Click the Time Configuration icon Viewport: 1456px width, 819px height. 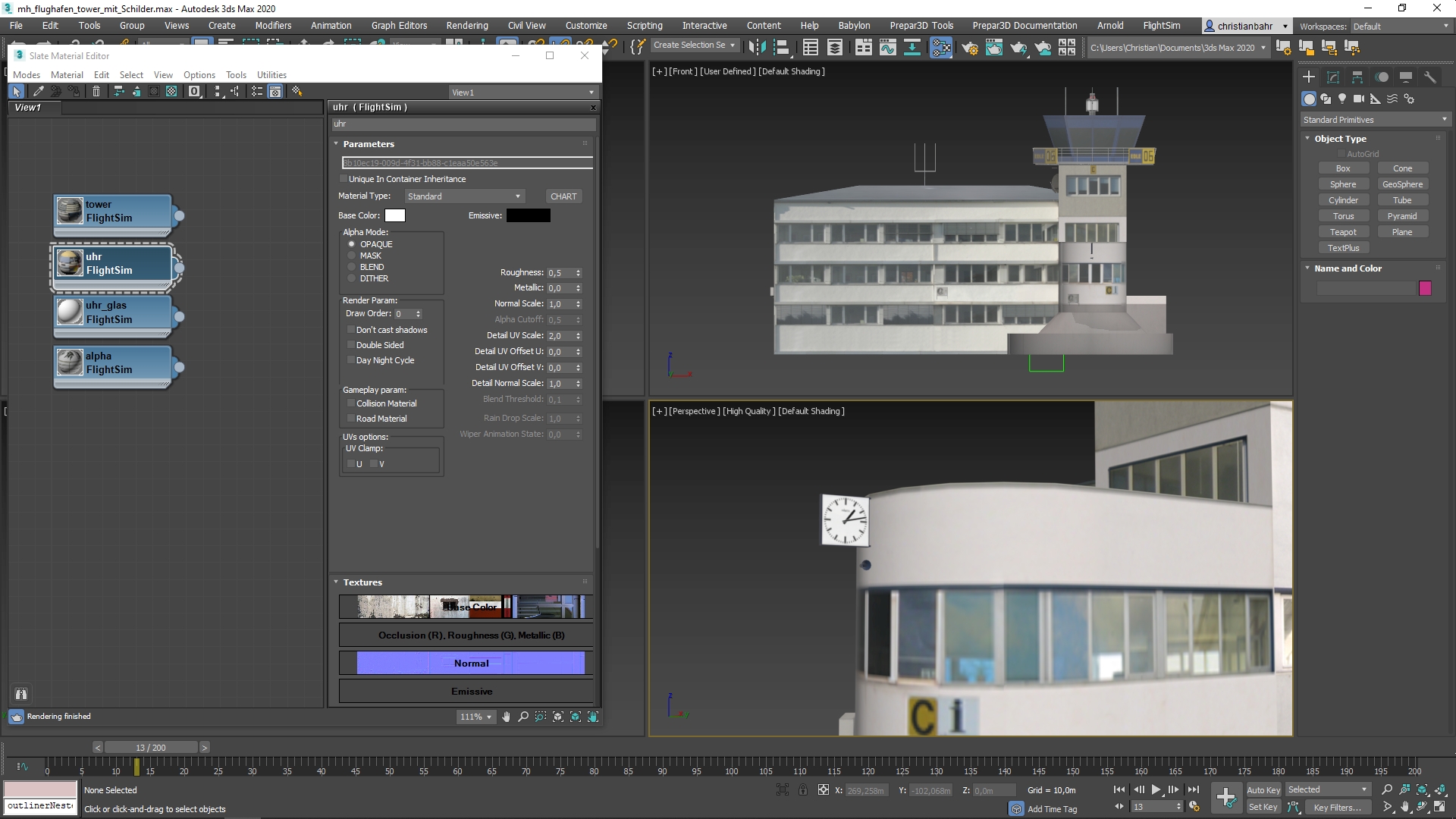point(1194,806)
